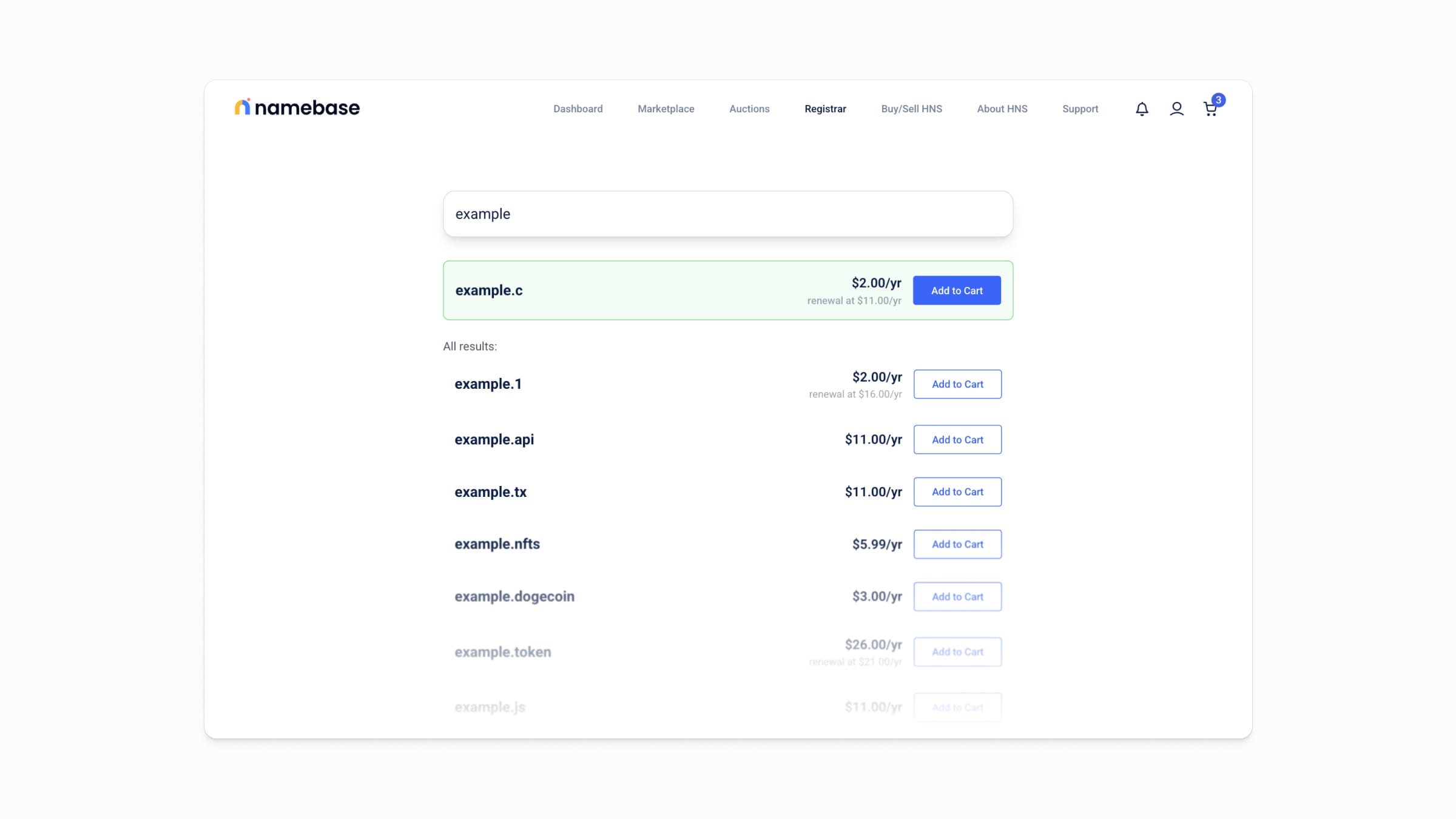Click the example.c domain name

coord(489,291)
